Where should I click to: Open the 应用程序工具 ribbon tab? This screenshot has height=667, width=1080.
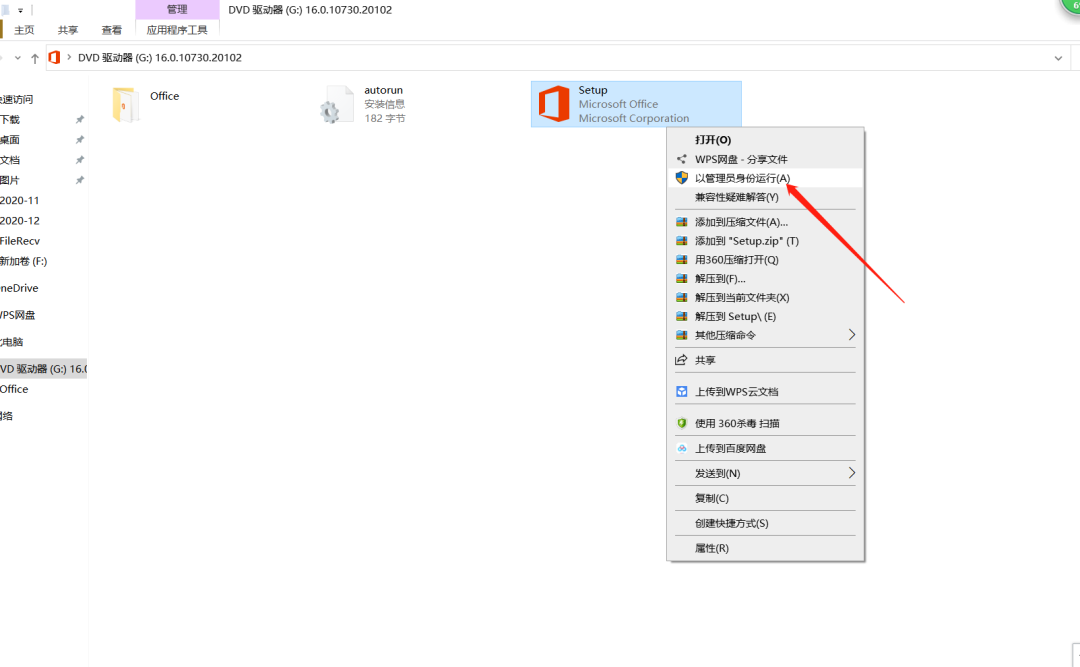[177, 30]
